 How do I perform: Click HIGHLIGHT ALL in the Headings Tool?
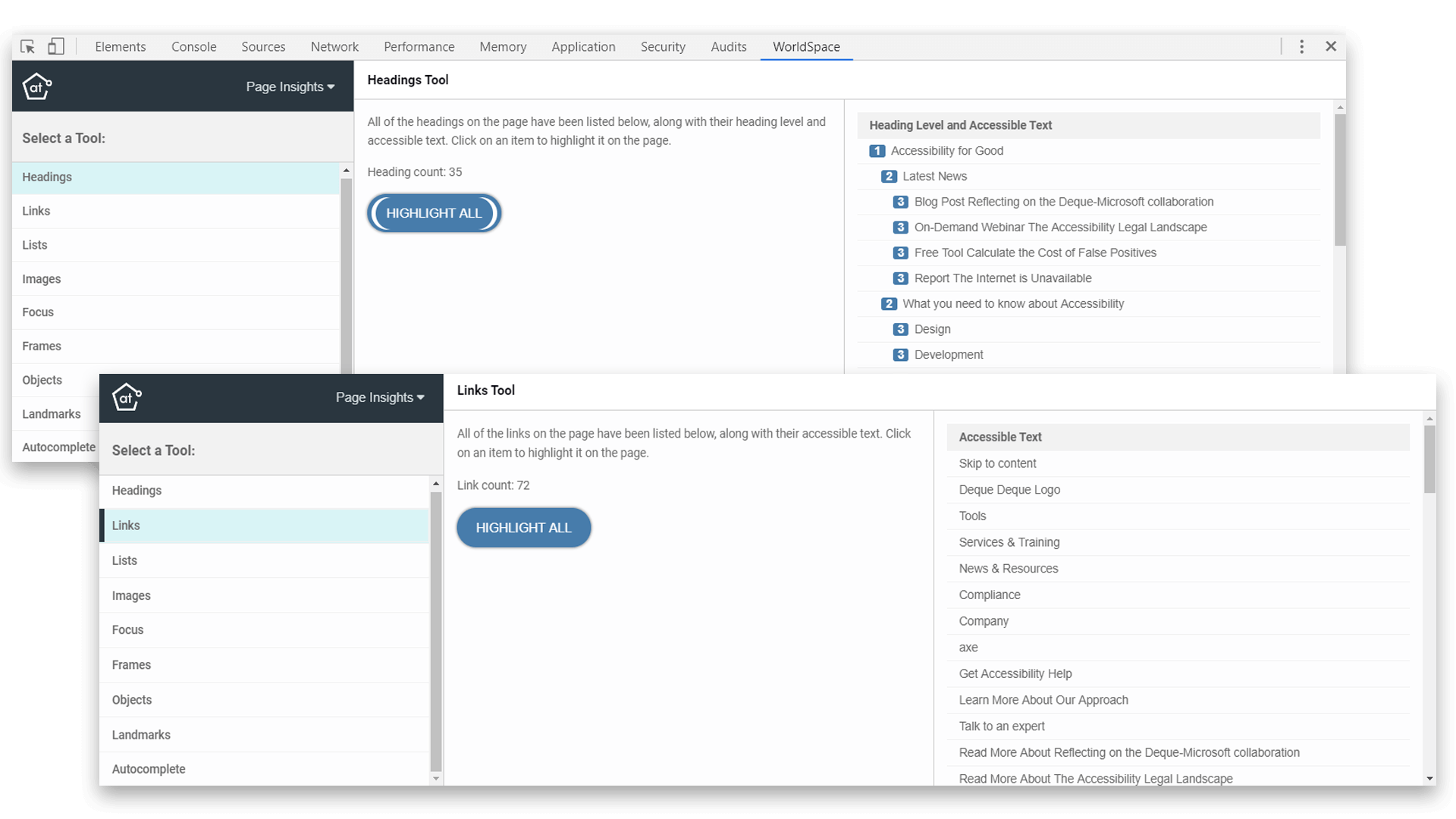(x=434, y=213)
